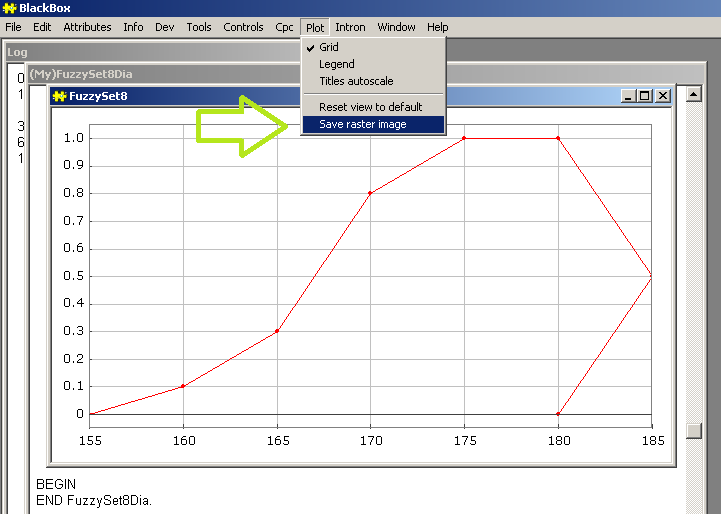721x514 pixels.
Task: Click the BlackBox application icon in title bar
Action: coord(9,8)
